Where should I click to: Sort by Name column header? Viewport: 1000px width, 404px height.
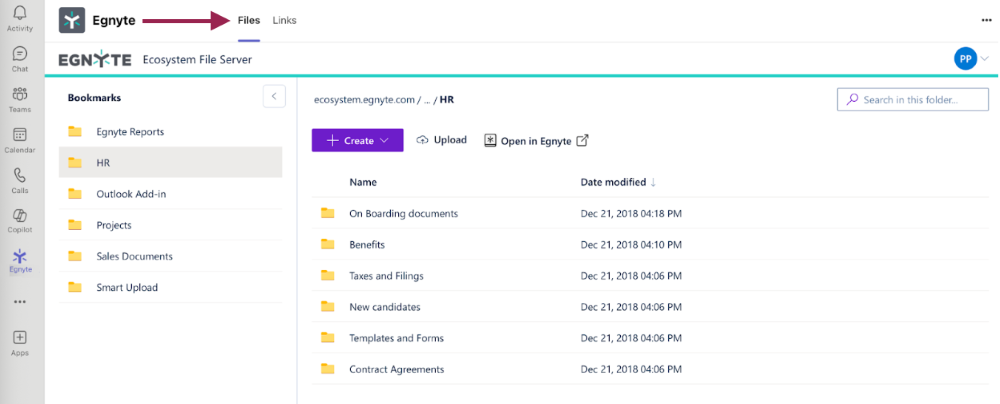tap(363, 182)
